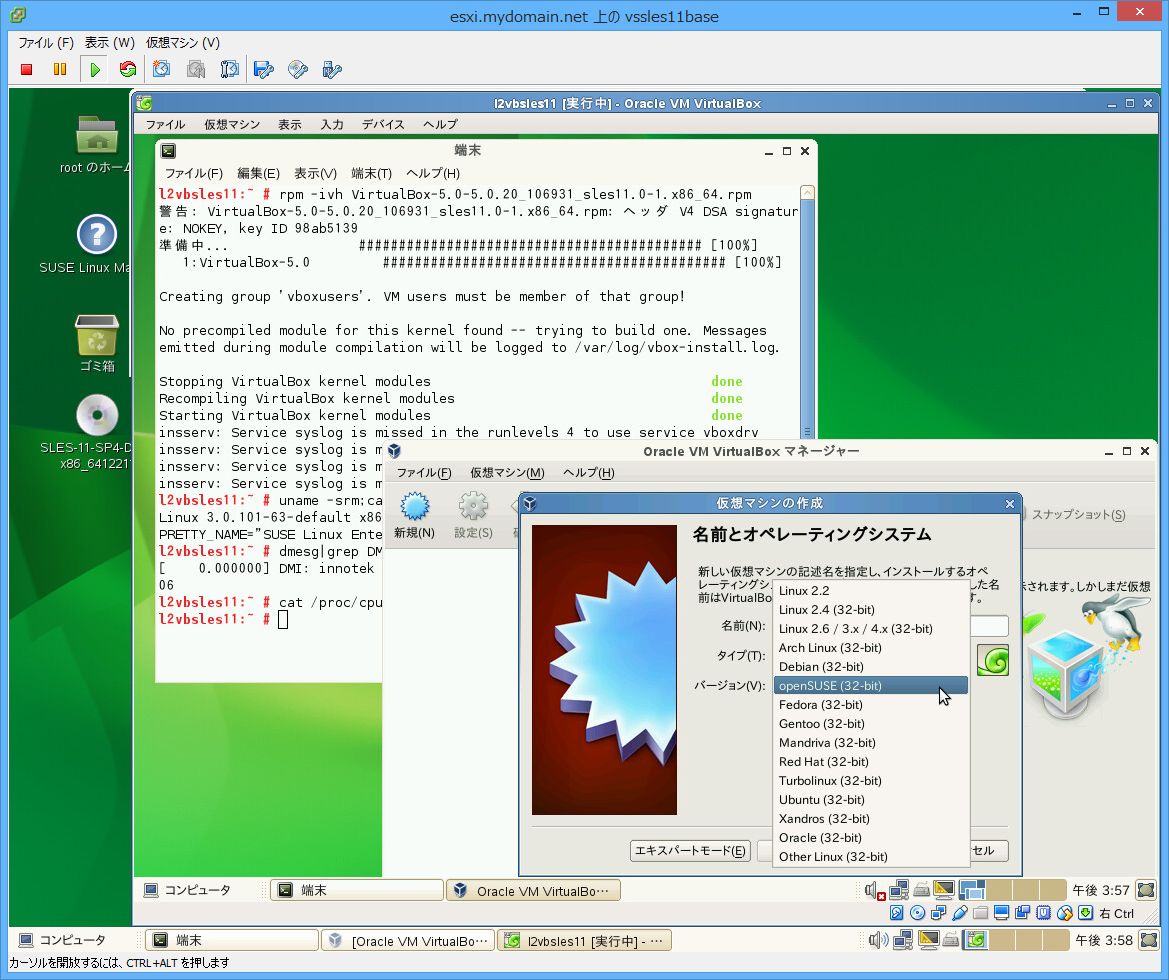
Task: Close the 仮想マシンの作成 dialog
Action: pyautogui.click(x=1009, y=504)
